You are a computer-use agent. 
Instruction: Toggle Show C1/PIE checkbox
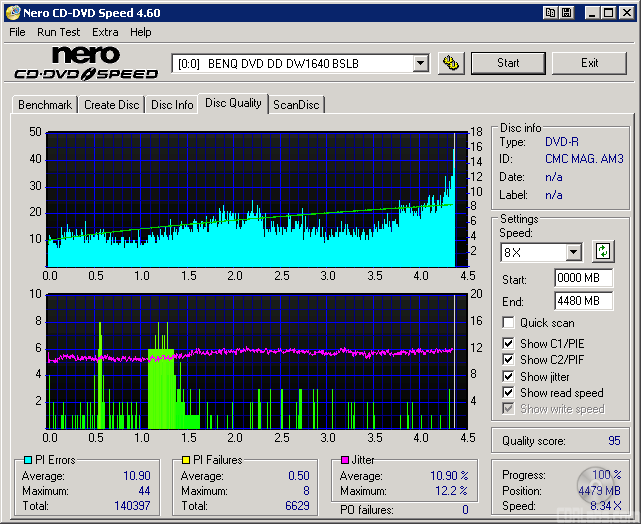(509, 344)
